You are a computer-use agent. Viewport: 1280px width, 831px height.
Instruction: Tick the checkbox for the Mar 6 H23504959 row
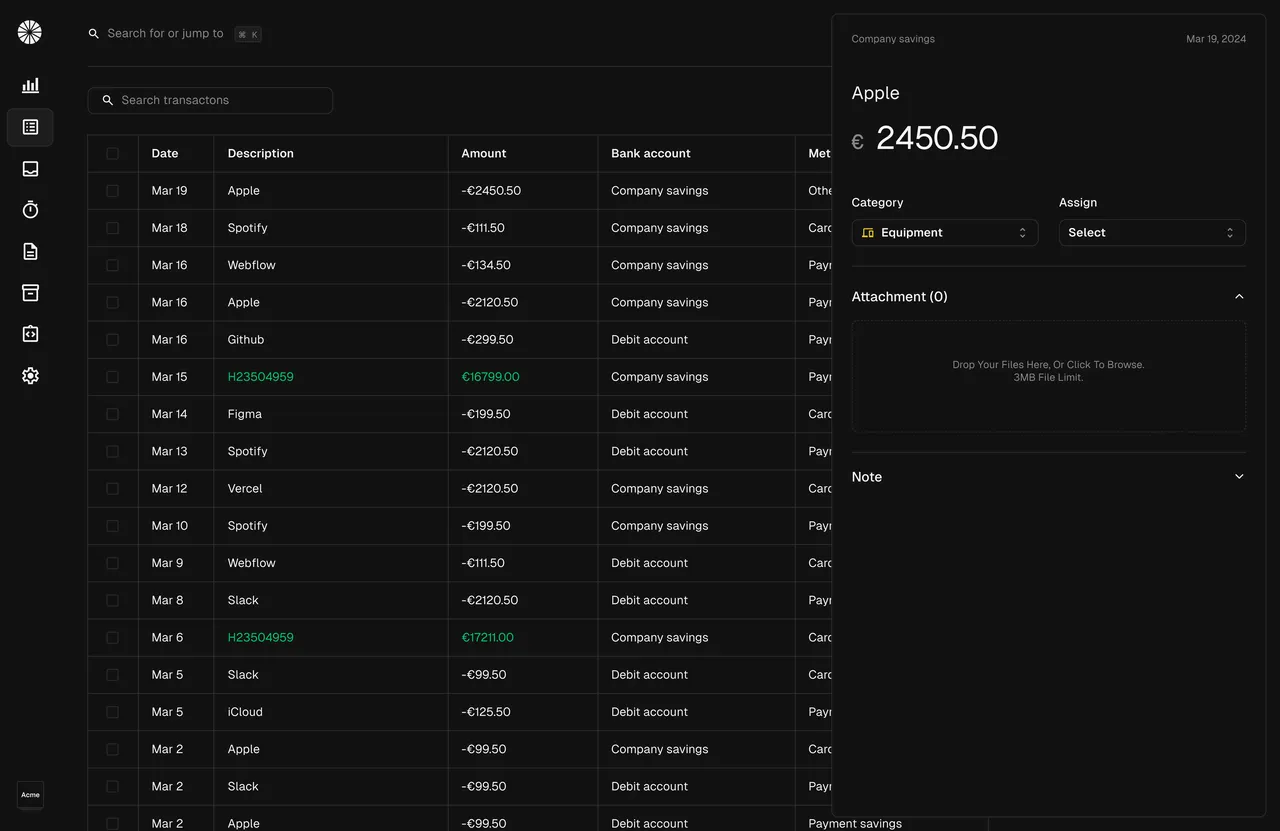tap(112, 637)
